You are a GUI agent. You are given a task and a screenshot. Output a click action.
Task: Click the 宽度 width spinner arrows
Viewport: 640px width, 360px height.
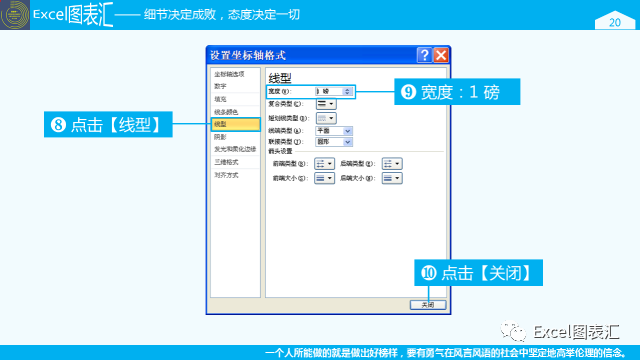[347, 91]
